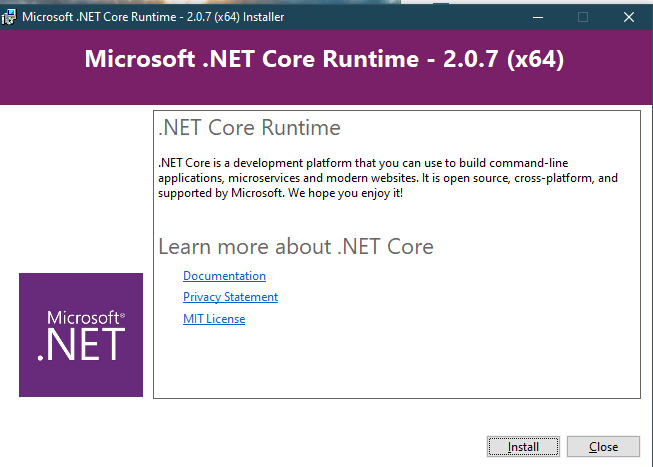Viewport: 653px width, 467px height.
Task: Close the installer window with X
Action: tap(629, 17)
